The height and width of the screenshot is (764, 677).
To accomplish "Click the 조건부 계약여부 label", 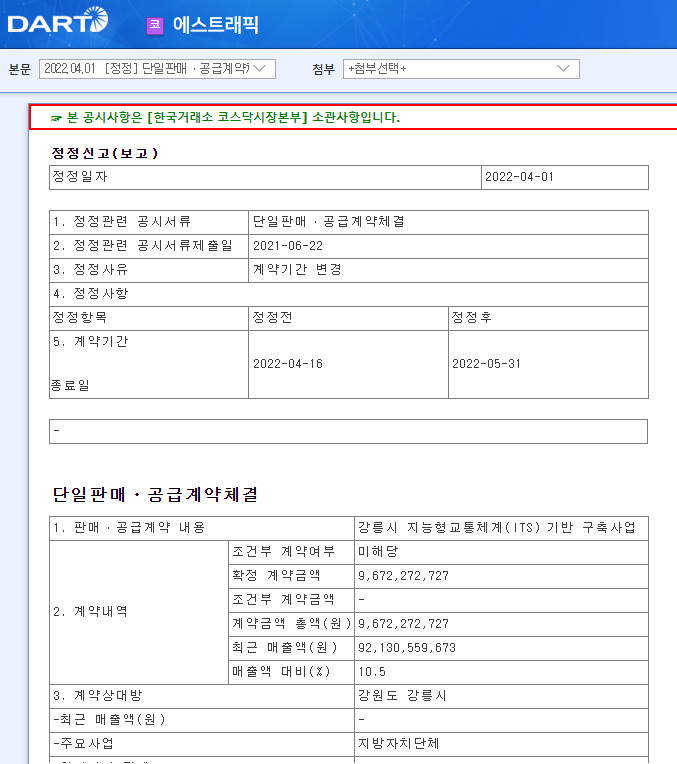I will click(284, 552).
